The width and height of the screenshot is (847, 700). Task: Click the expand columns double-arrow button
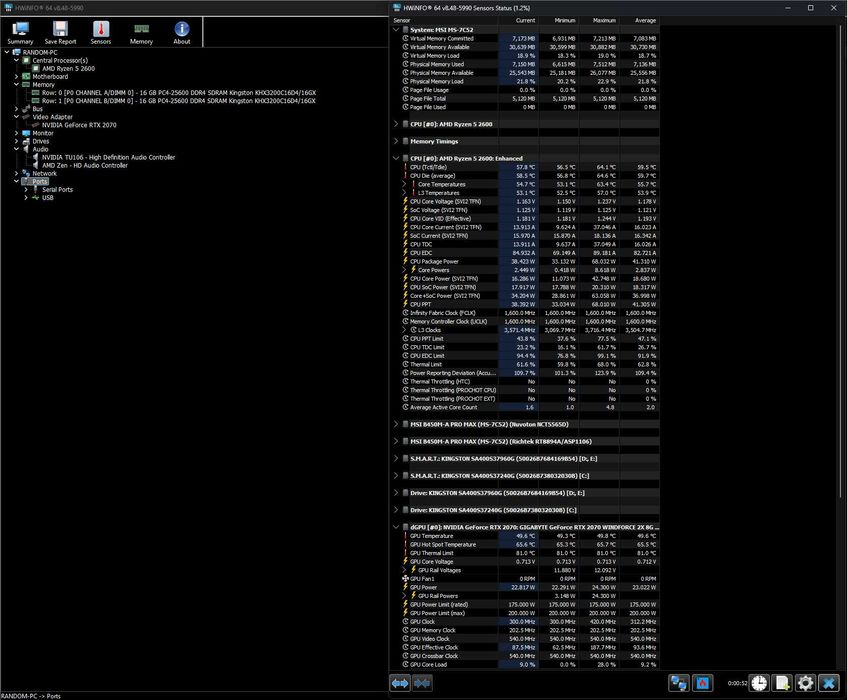(x=400, y=683)
